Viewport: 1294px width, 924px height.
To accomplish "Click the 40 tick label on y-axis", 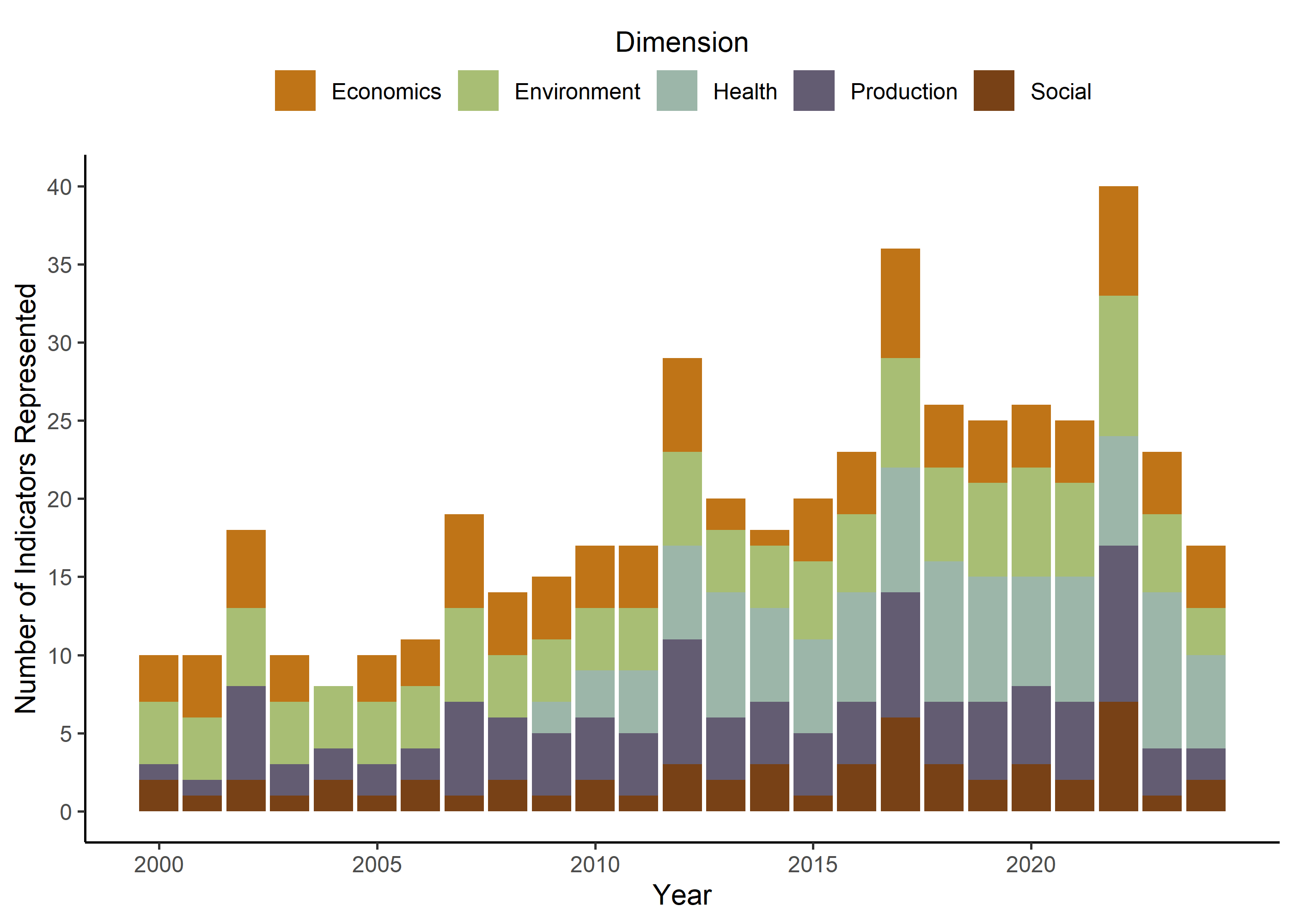I will click(59, 187).
